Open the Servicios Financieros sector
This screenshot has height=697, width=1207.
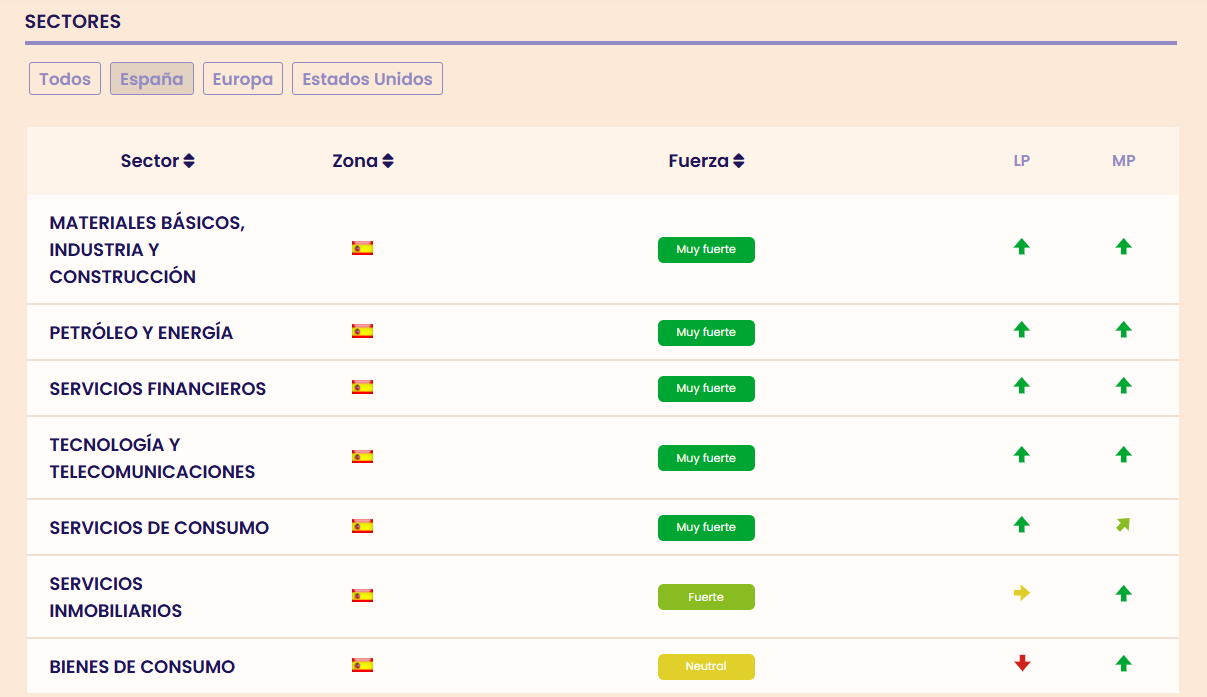click(x=158, y=389)
